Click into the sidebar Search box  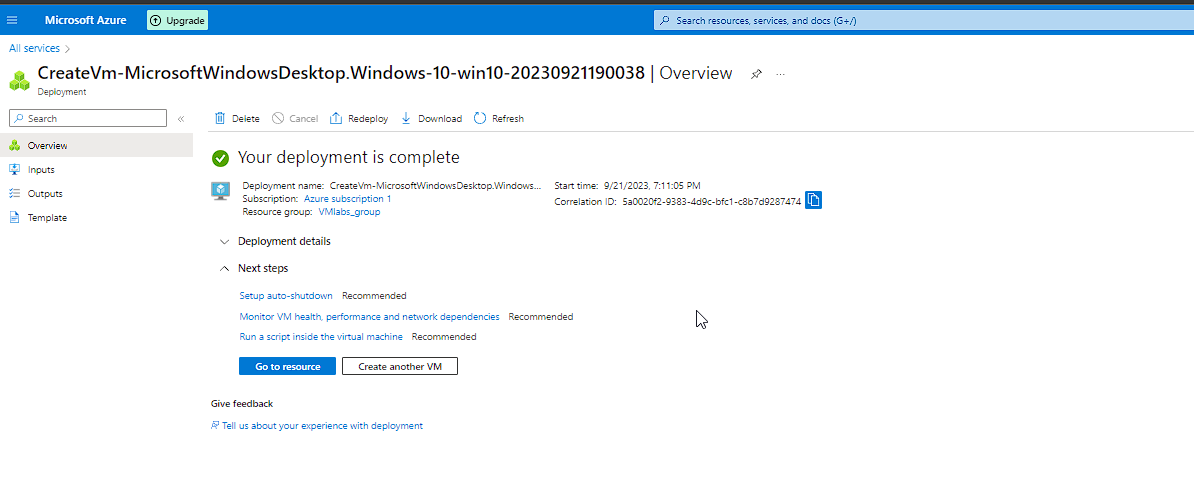click(88, 118)
